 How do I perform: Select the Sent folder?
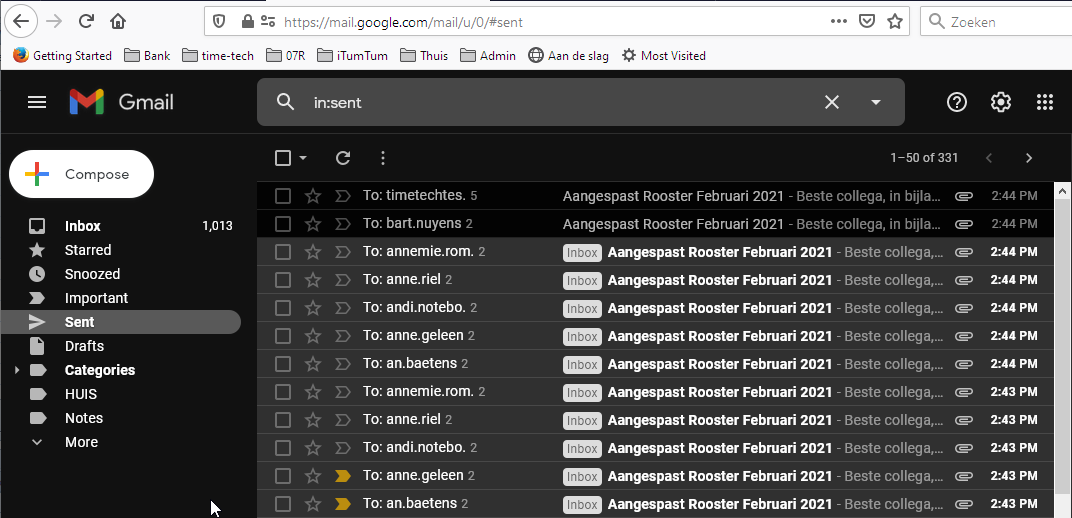pos(120,322)
